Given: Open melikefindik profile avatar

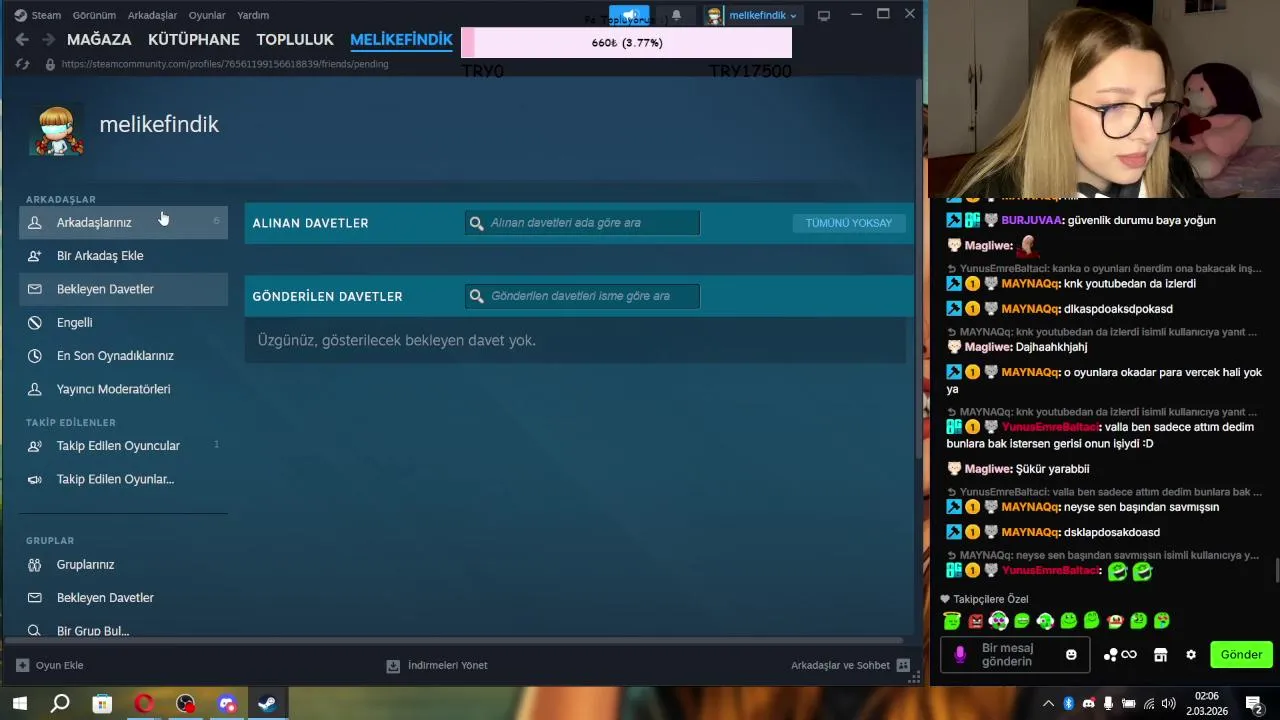Looking at the screenshot, I should [56, 130].
